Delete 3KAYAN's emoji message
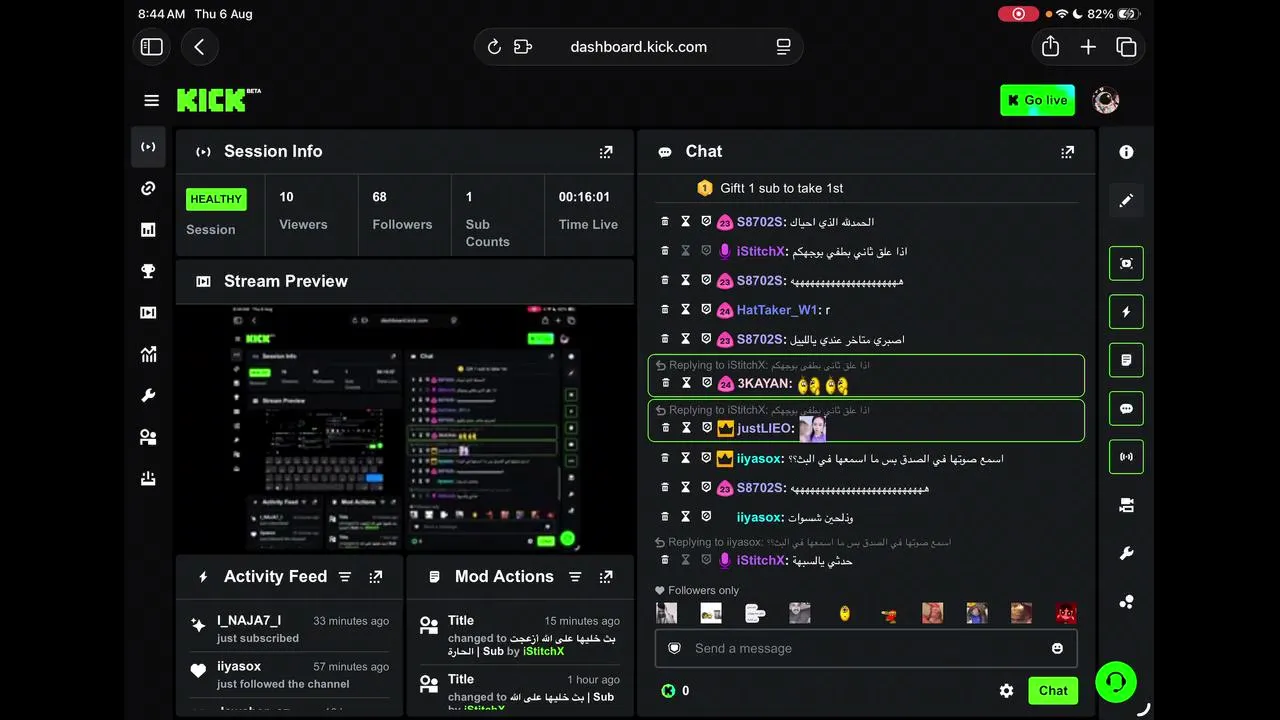 (x=665, y=383)
